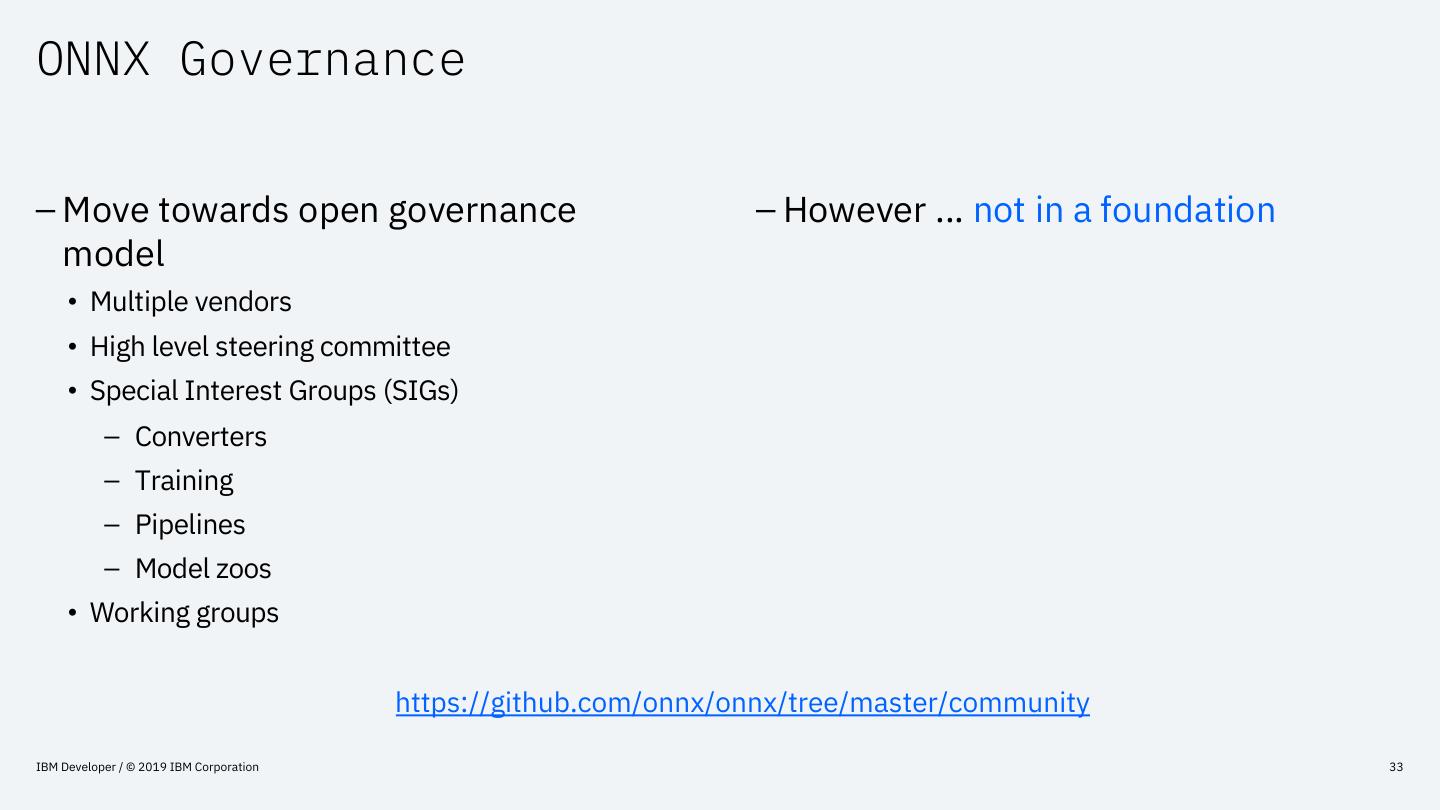Screen dimensions: 1440x810
Task: Select the 'Working groups' bullet
Action: tap(184, 613)
